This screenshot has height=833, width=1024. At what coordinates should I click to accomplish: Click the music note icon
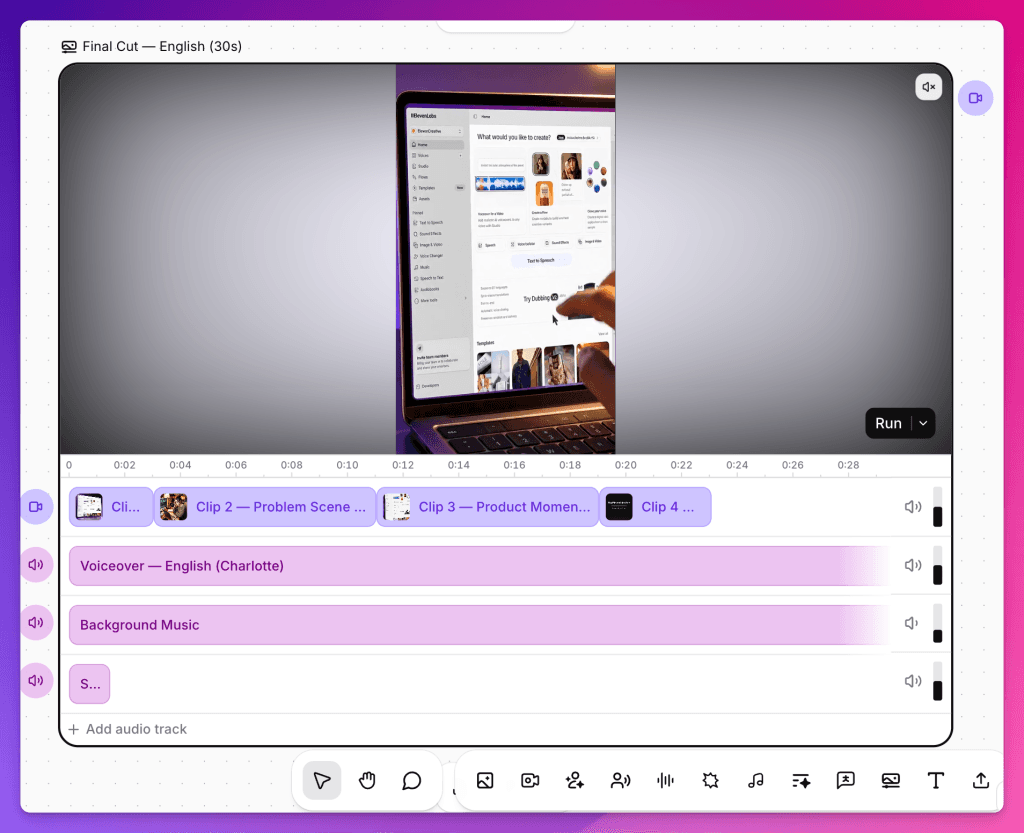(x=756, y=780)
